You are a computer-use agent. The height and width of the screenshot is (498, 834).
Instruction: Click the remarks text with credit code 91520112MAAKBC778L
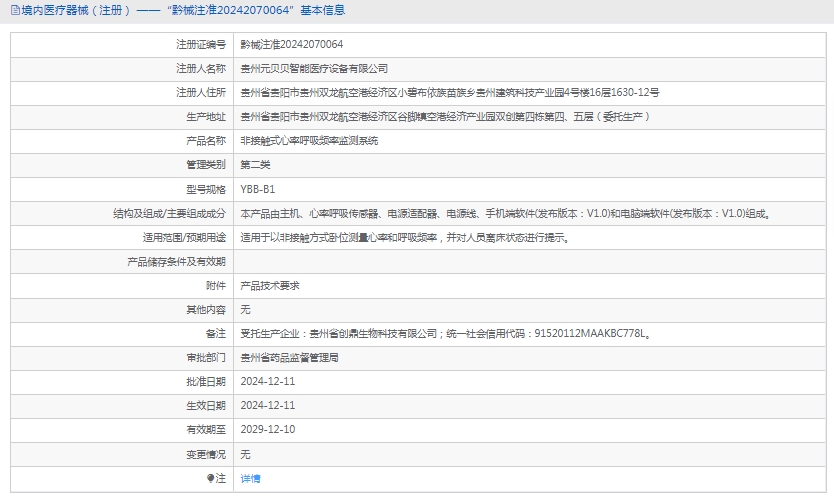click(446, 333)
